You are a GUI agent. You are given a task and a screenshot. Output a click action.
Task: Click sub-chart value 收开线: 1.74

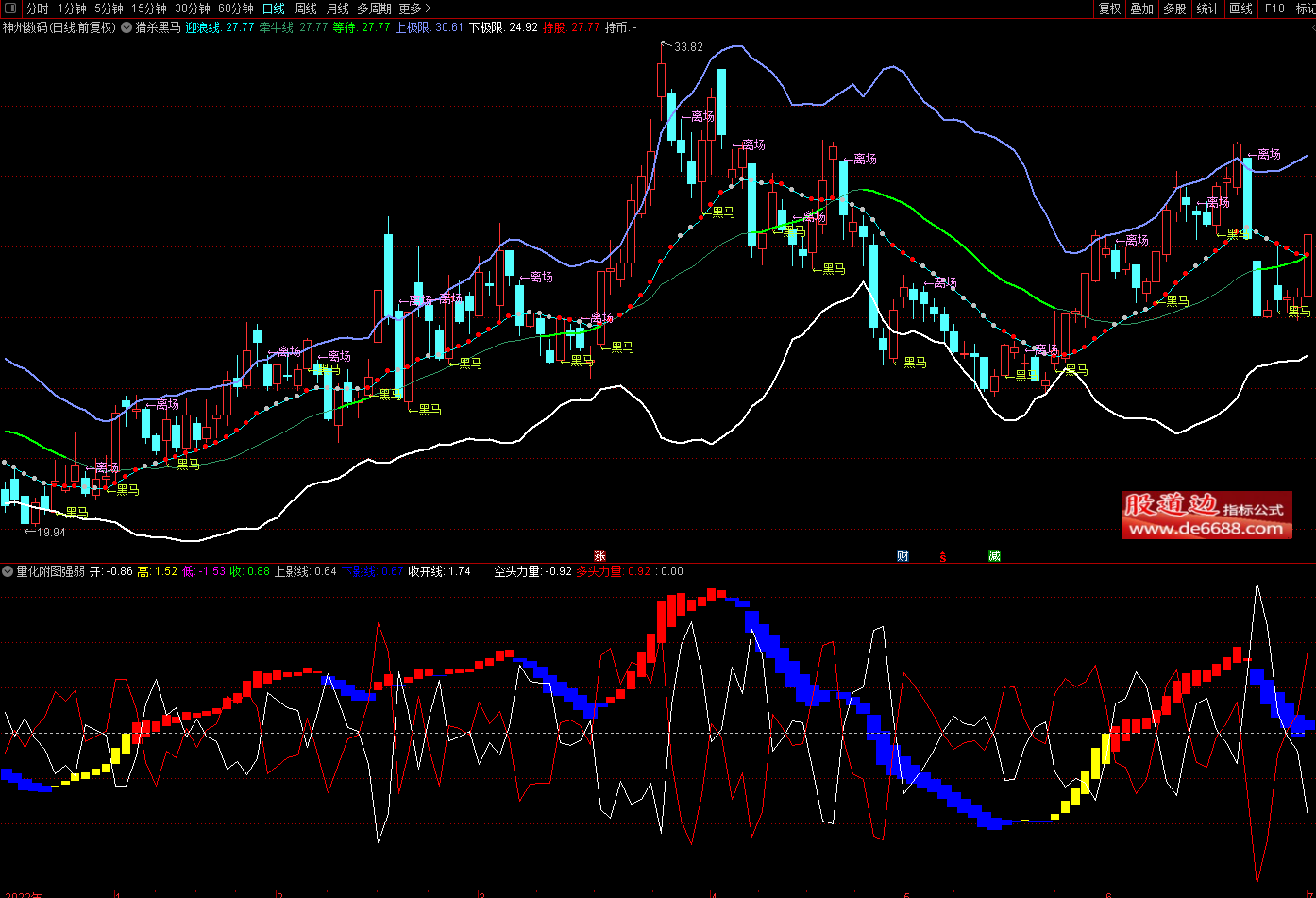[439, 571]
